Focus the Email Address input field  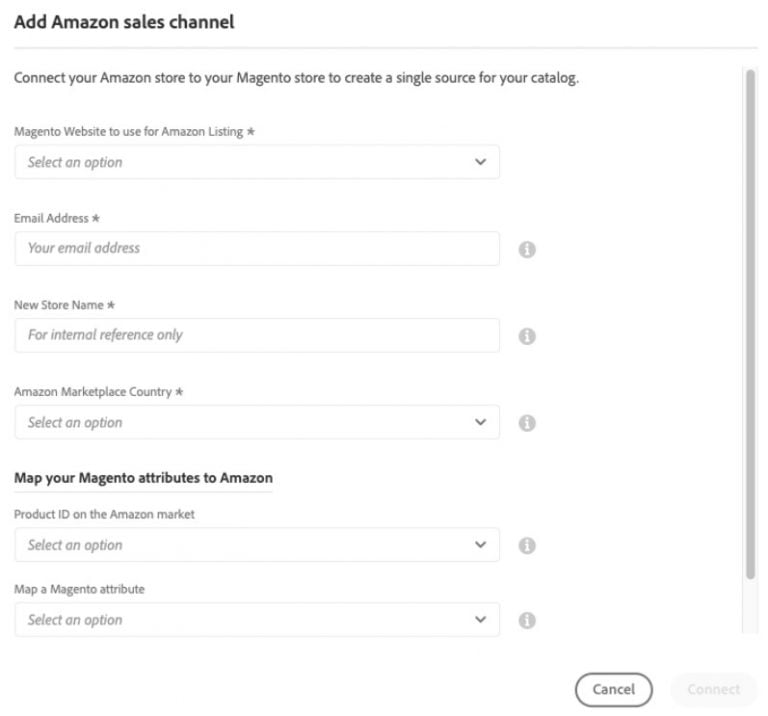tap(257, 248)
